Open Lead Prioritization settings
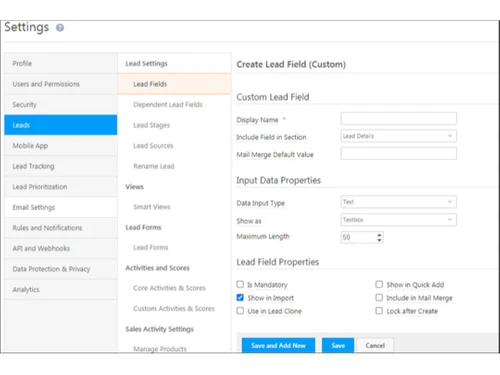The width and height of the screenshot is (500, 375). pyautogui.click(x=61, y=187)
